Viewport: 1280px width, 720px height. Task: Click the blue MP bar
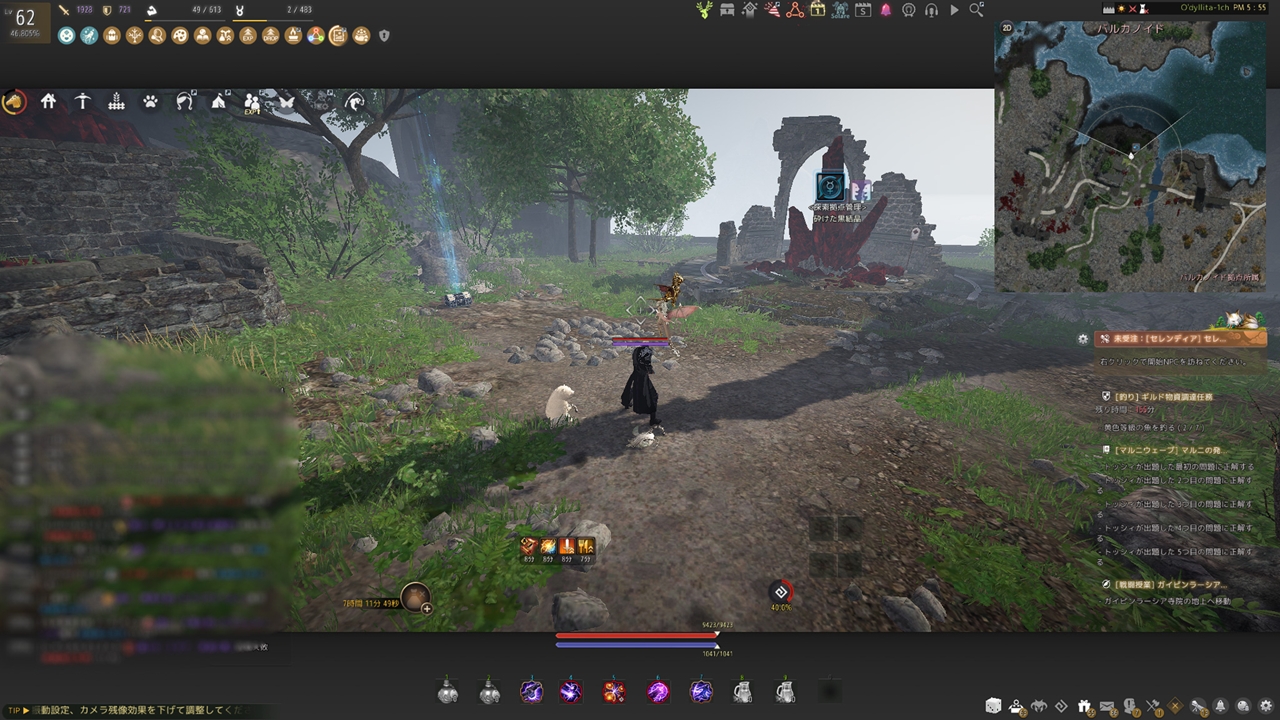637,645
